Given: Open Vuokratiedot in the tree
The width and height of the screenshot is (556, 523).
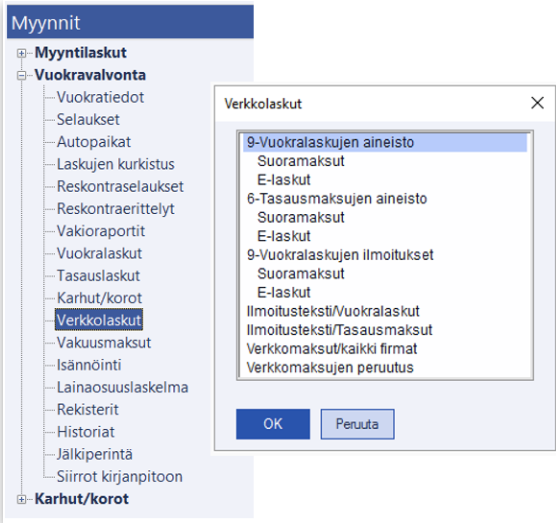Looking at the screenshot, I should coord(100,98).
